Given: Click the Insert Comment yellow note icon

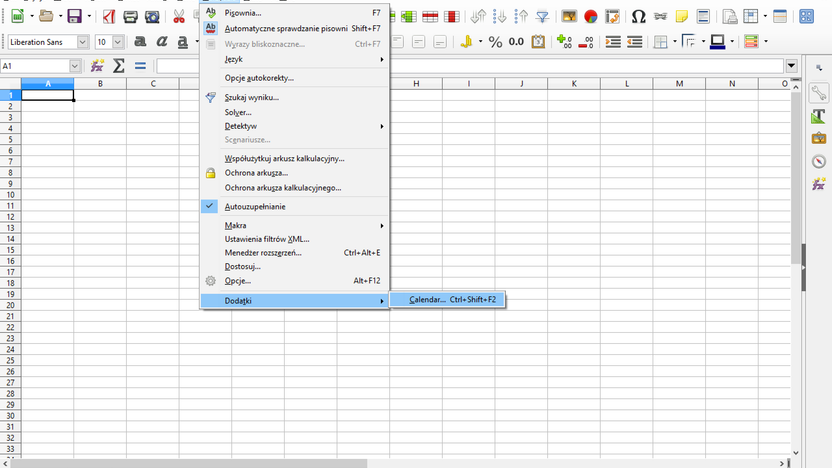Looking at the screenshot, I should (681, 16).
